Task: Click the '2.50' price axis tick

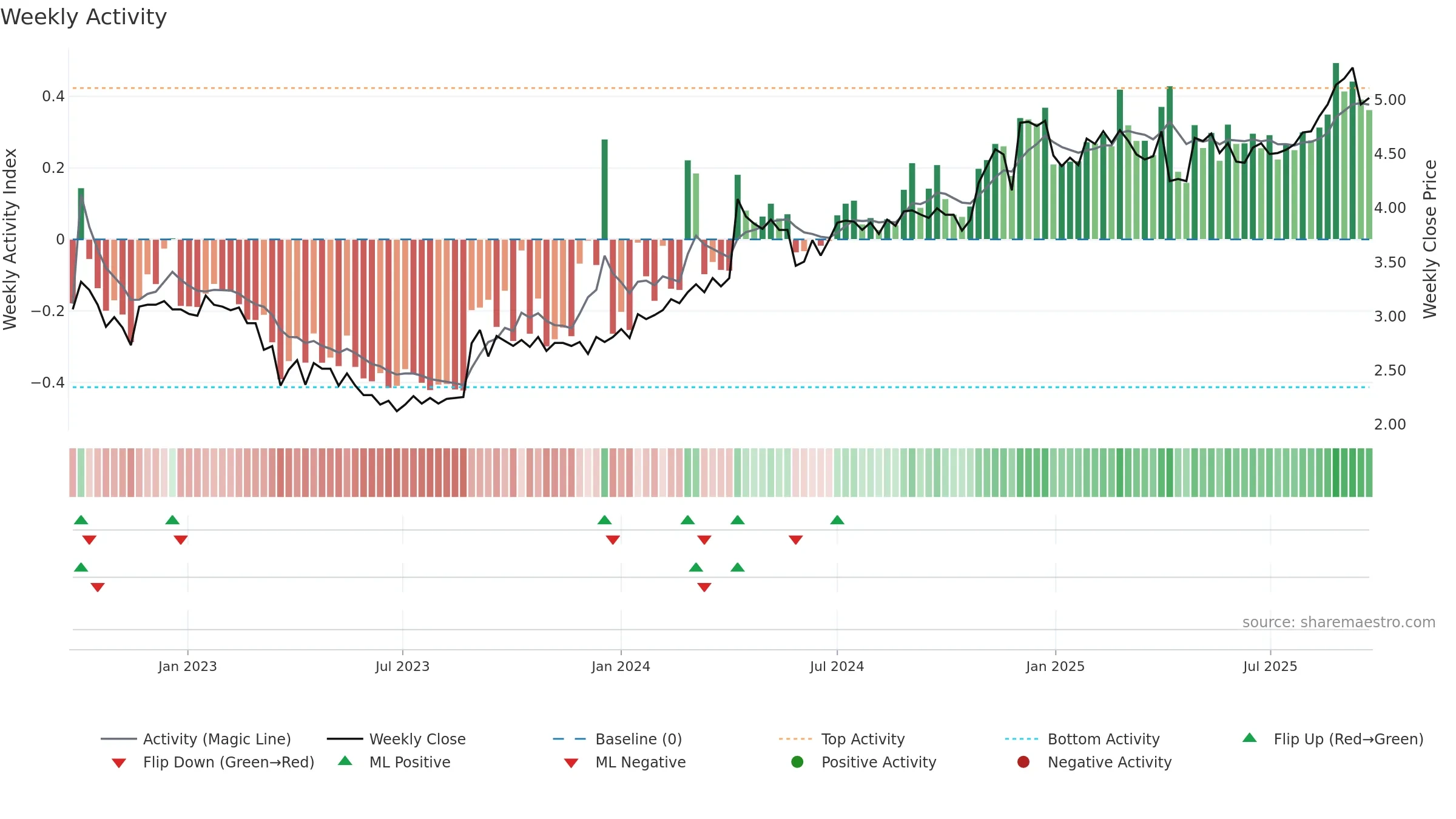Action: point(1390,371)
